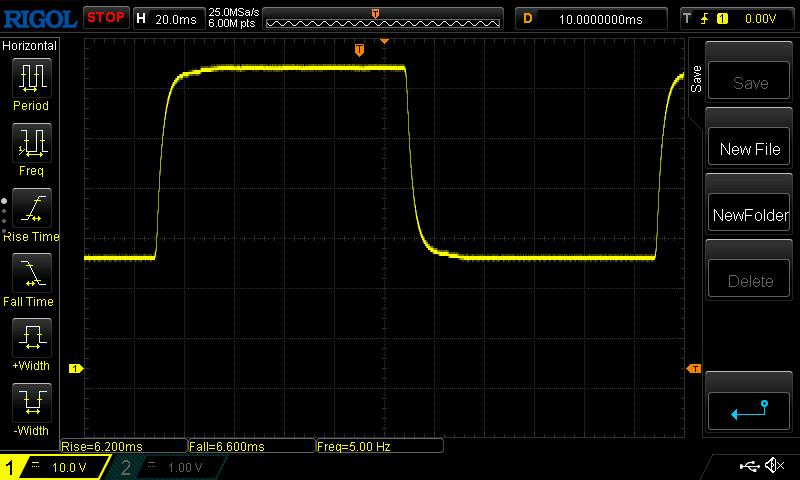Image resolution: width=800 pixels, height=480 pixels.
Task: Toggle the STOP run state indicator
Action: click(x=105, y=18)
